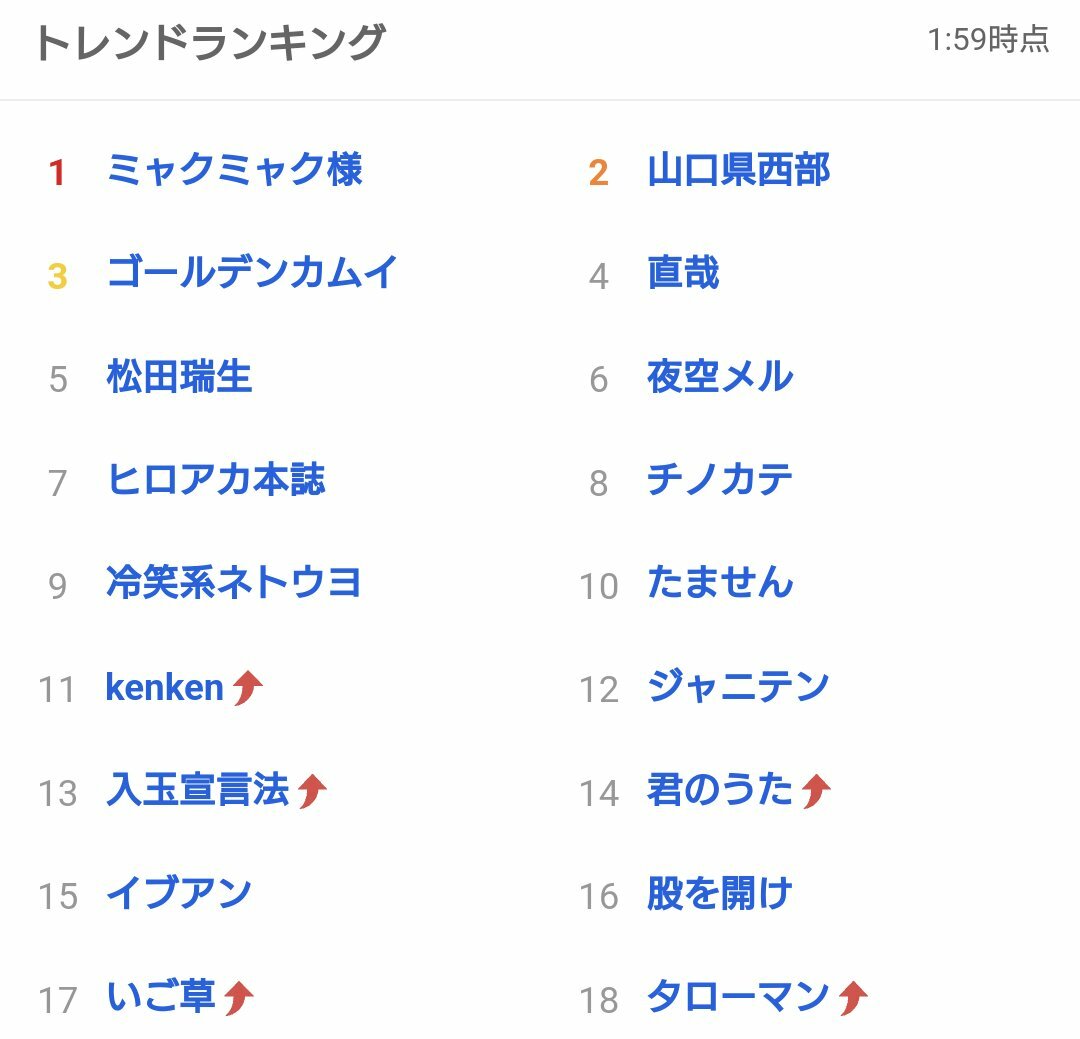Screen dimensions: 1080x1039
Task: Click the rising arrow beside kenken
Action: 247,688
